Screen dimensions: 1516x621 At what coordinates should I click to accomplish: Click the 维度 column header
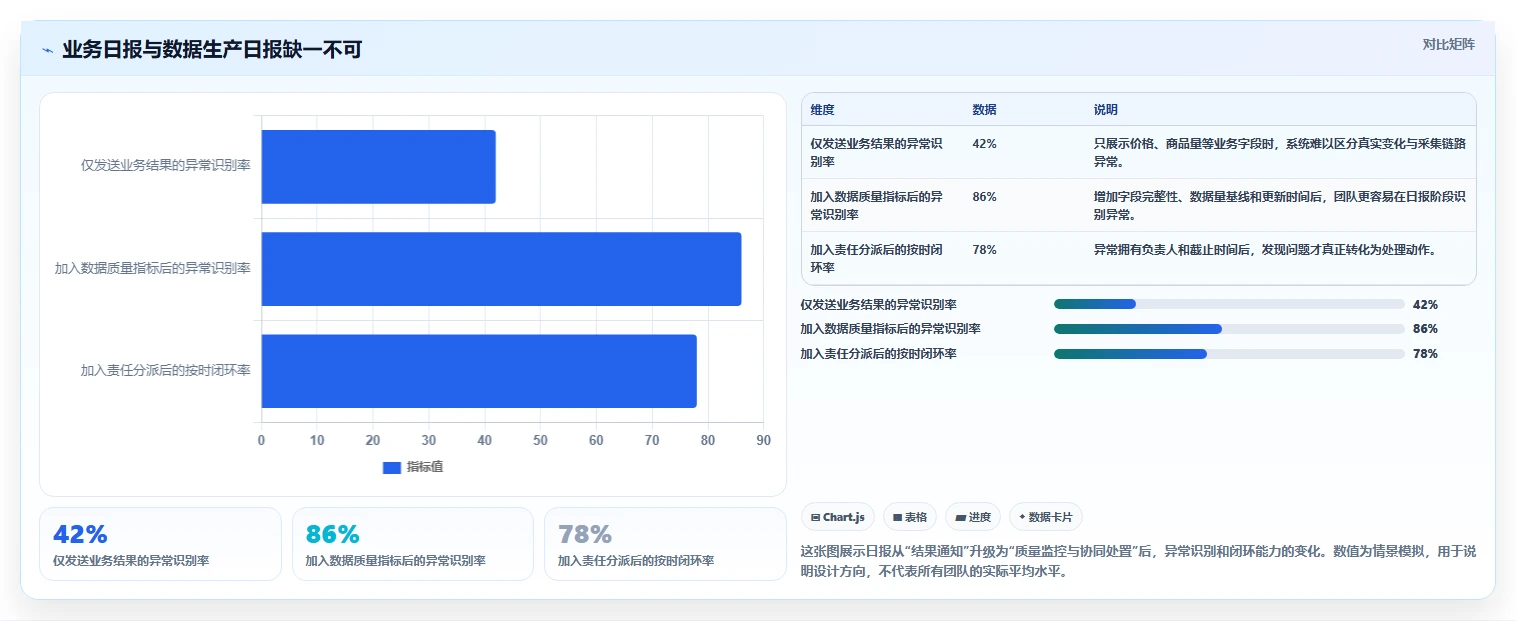[823, 110]
